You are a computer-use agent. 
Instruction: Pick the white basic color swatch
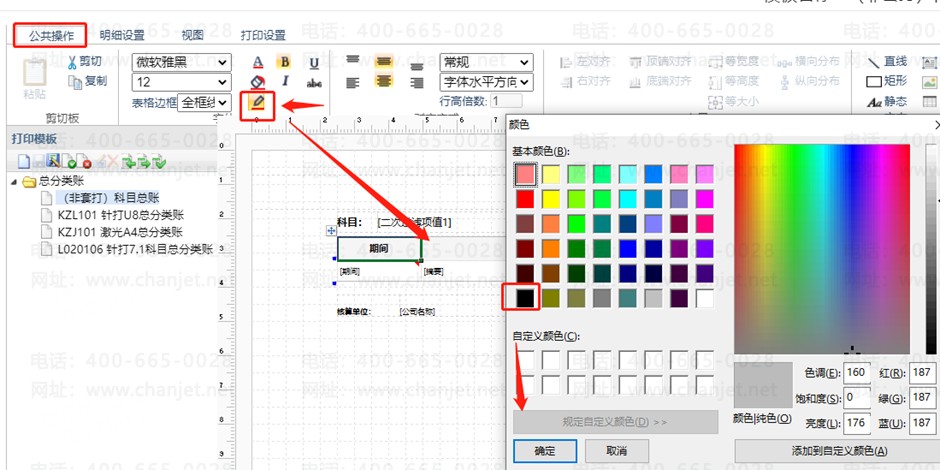(705, 297)
